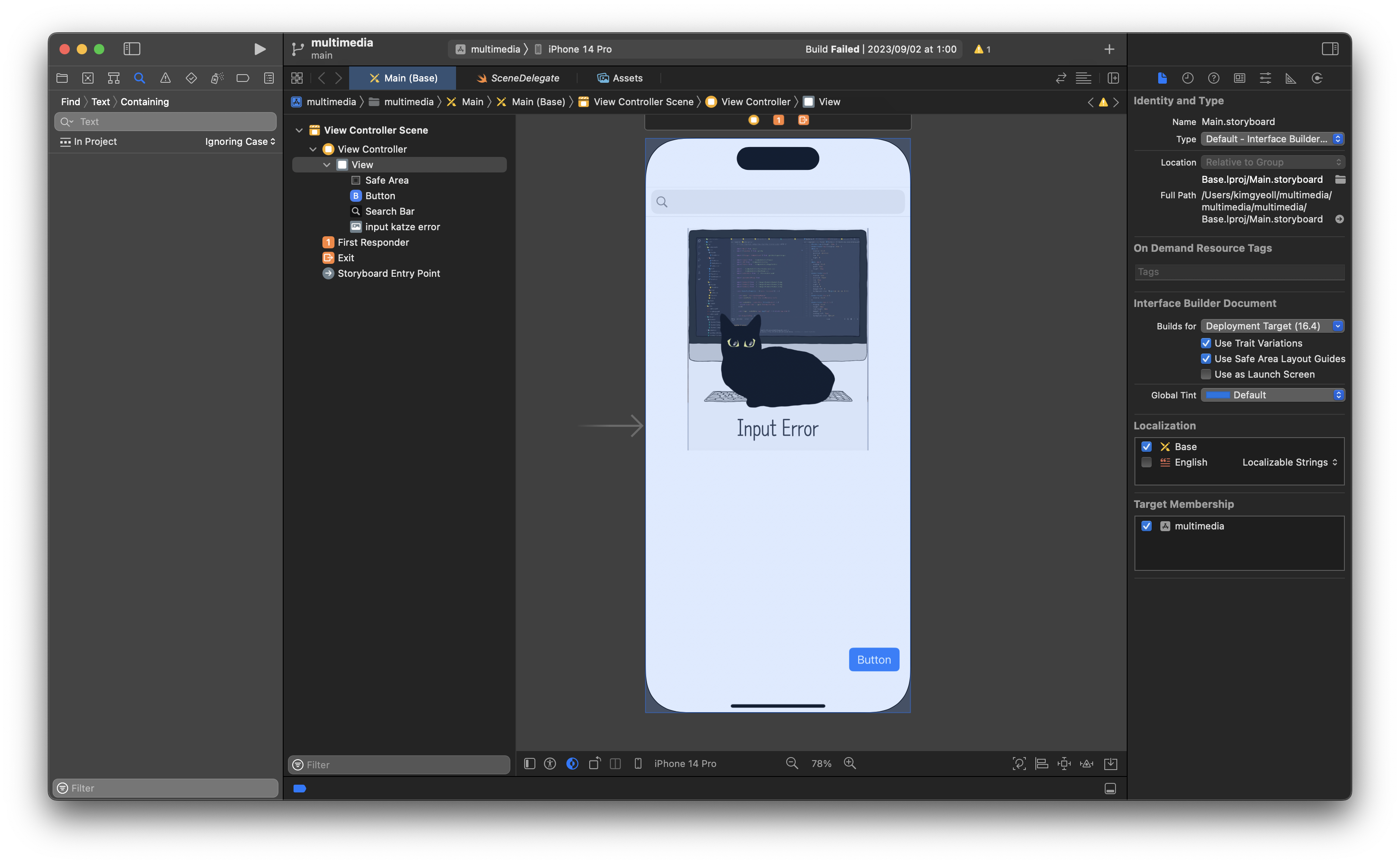Open the Breakpoint navigator
The image size is (1400, 864).
pos(242,78)
